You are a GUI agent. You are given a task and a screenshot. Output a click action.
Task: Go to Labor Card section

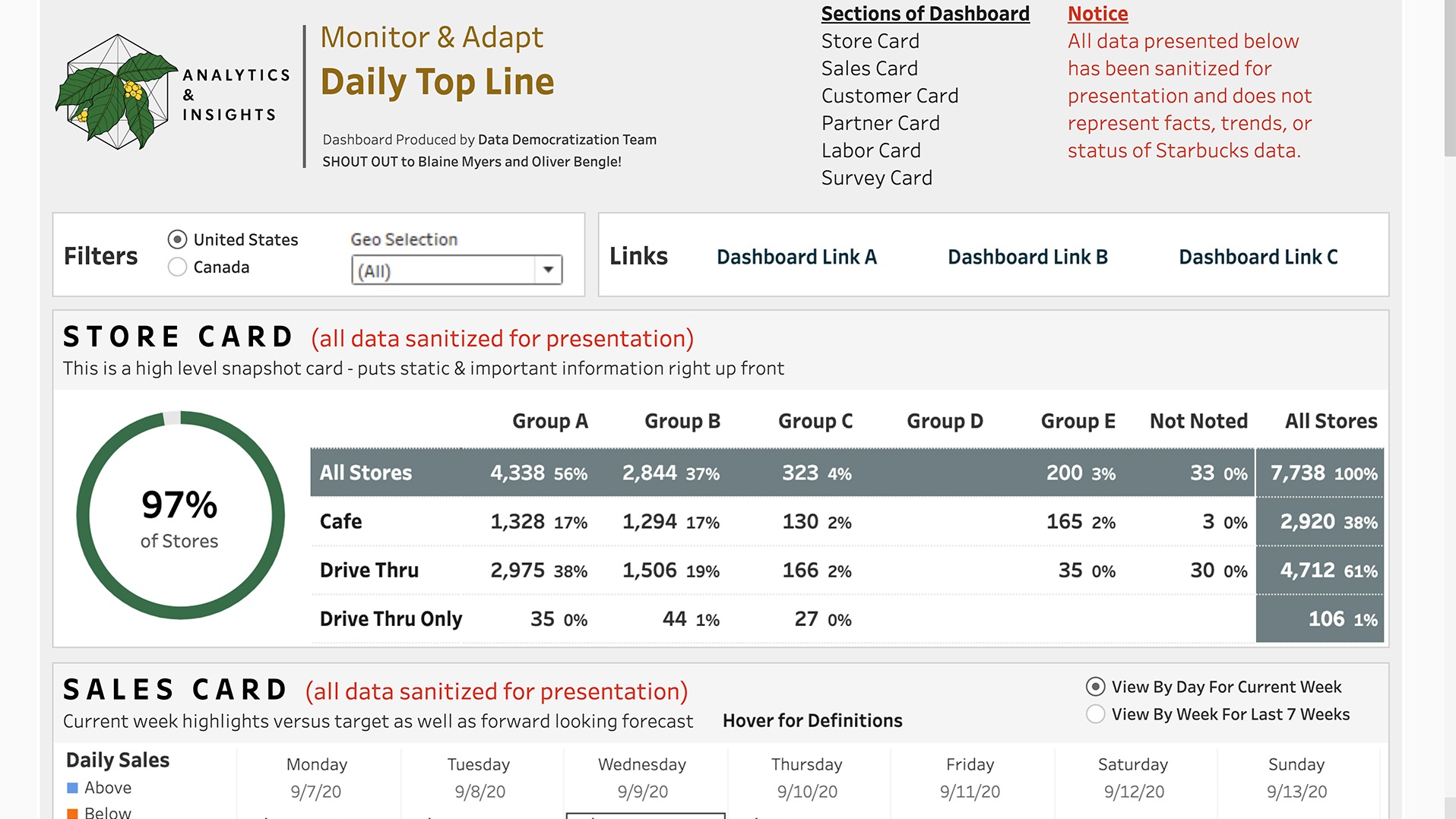(871, 150)
